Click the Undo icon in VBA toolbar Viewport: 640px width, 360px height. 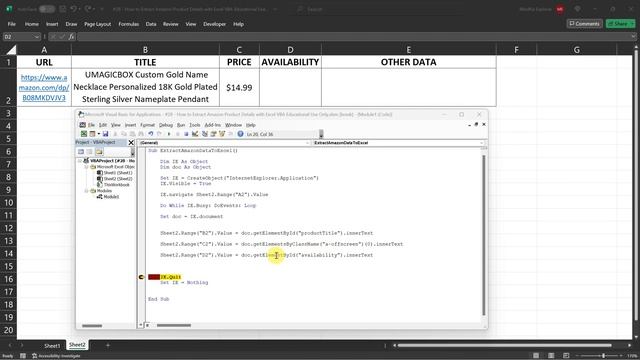(151, 134)
